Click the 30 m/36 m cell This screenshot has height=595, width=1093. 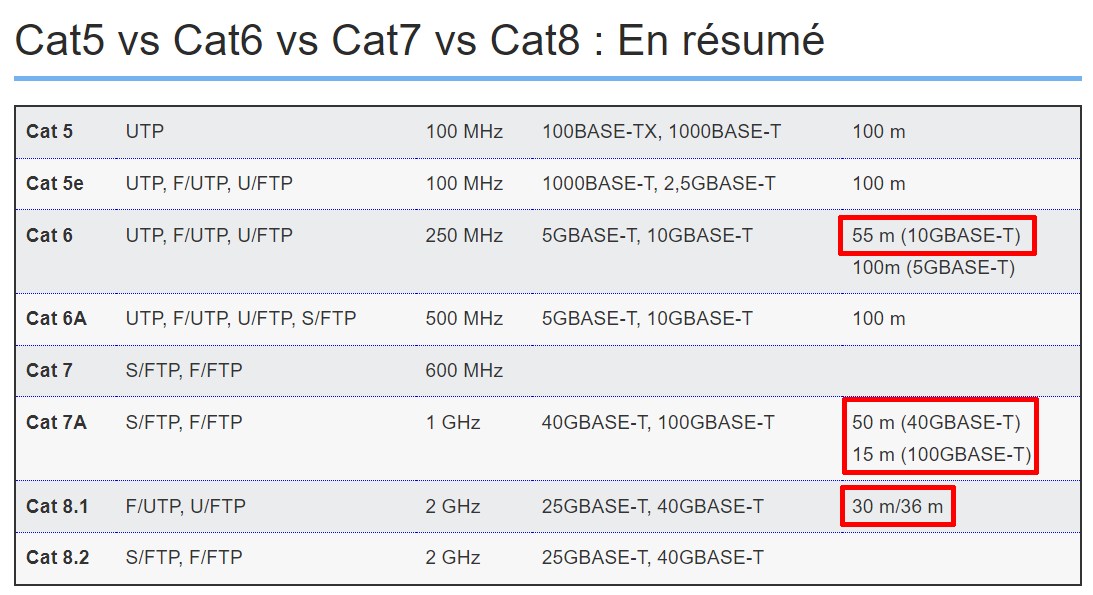897,506
